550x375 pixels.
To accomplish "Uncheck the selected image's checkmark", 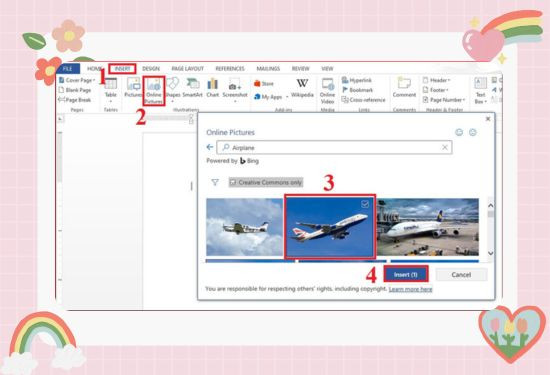I will point(365,204).
